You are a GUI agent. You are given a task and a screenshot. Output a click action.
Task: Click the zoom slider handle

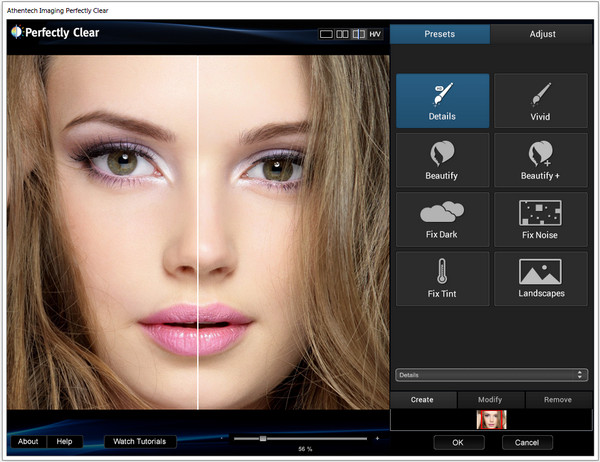[x=263, y=438]
